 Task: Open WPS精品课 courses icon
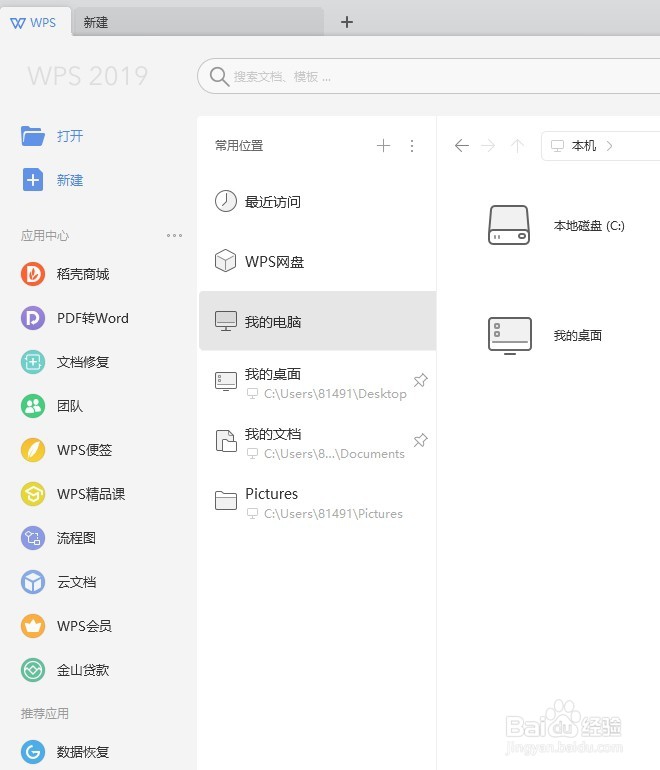click(x=33, y=494)
